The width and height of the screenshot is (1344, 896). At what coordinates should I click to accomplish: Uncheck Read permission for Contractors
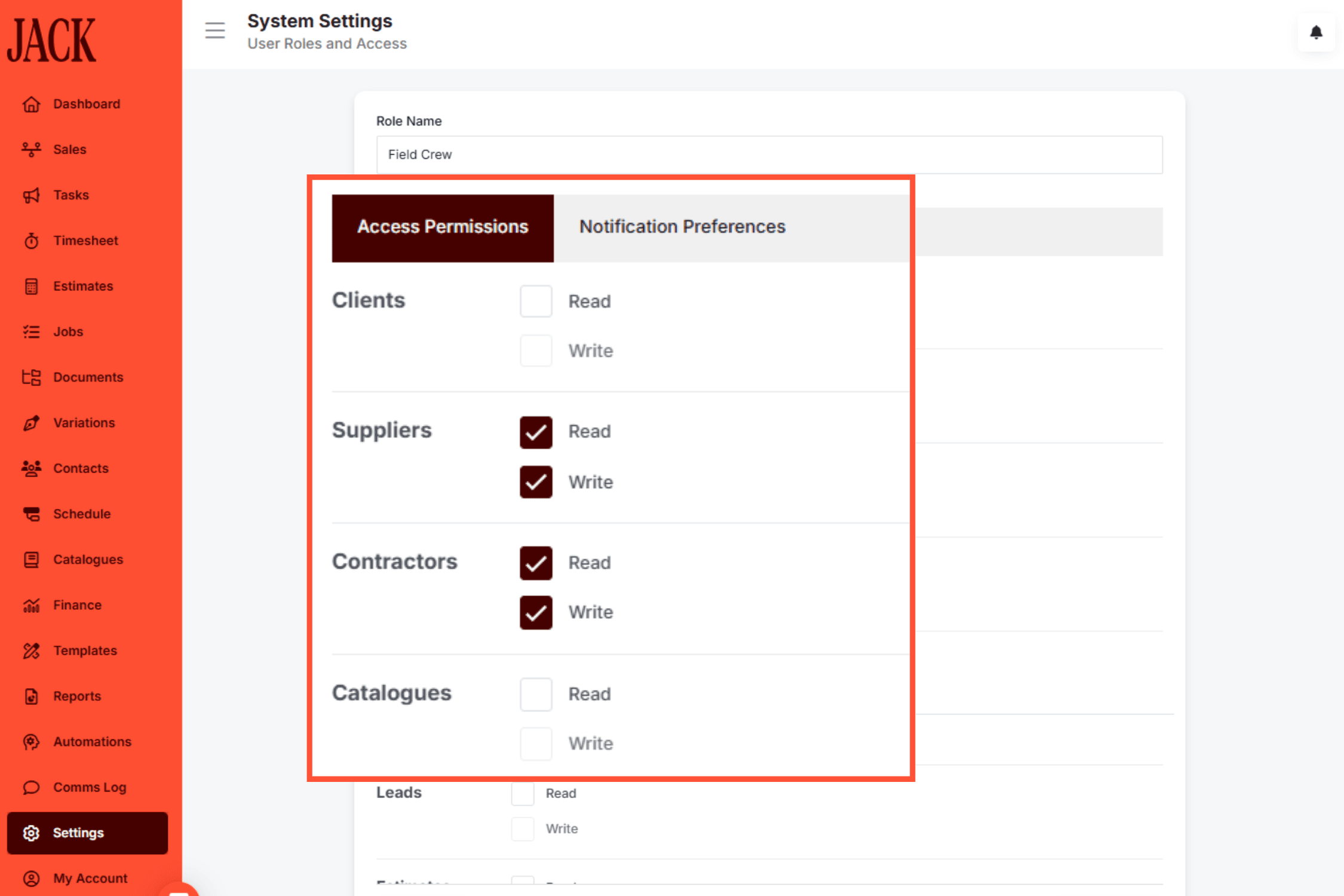pyautogui.click(x=535, y=563)
